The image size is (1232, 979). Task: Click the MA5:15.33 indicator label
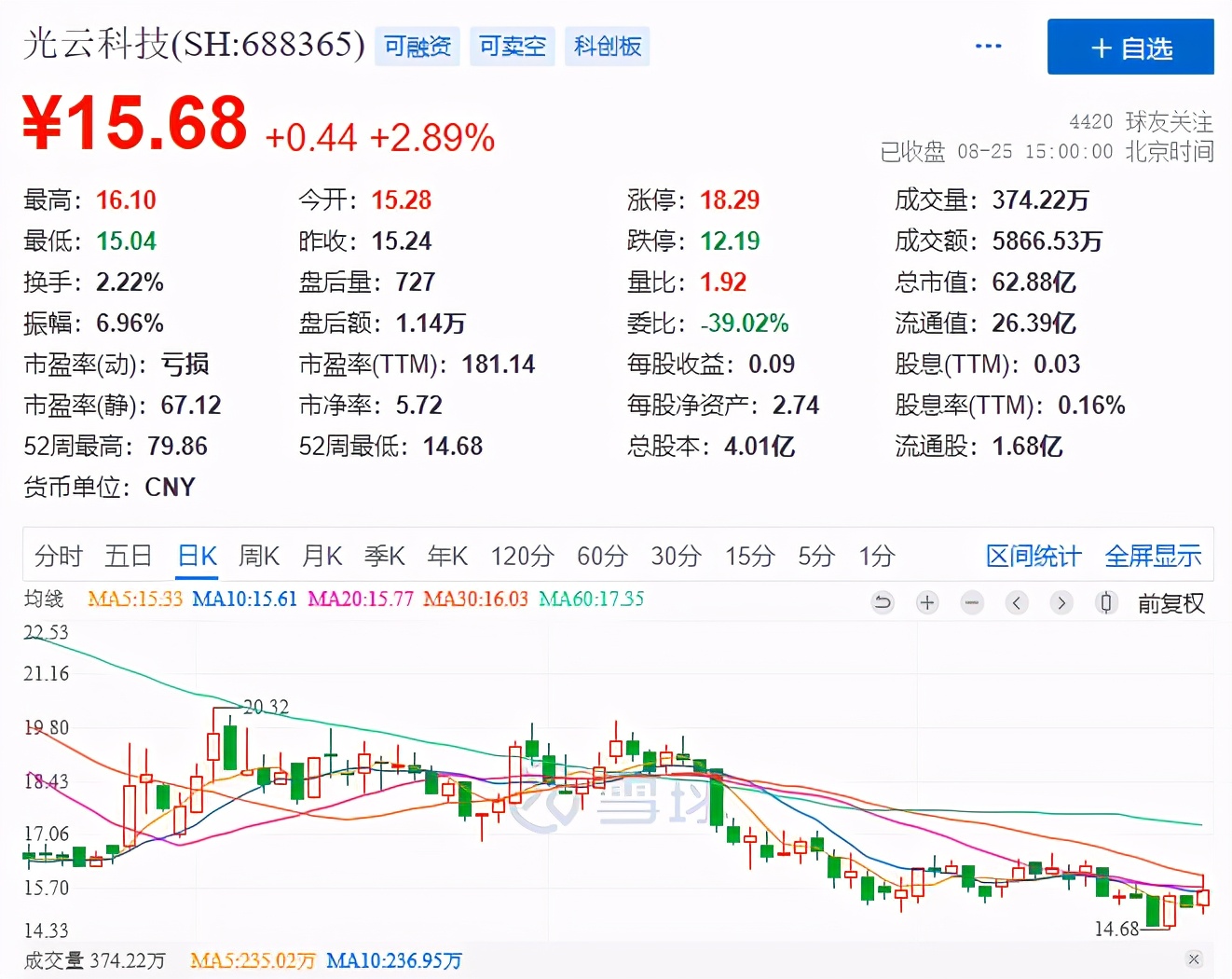(x=135, y=599)
